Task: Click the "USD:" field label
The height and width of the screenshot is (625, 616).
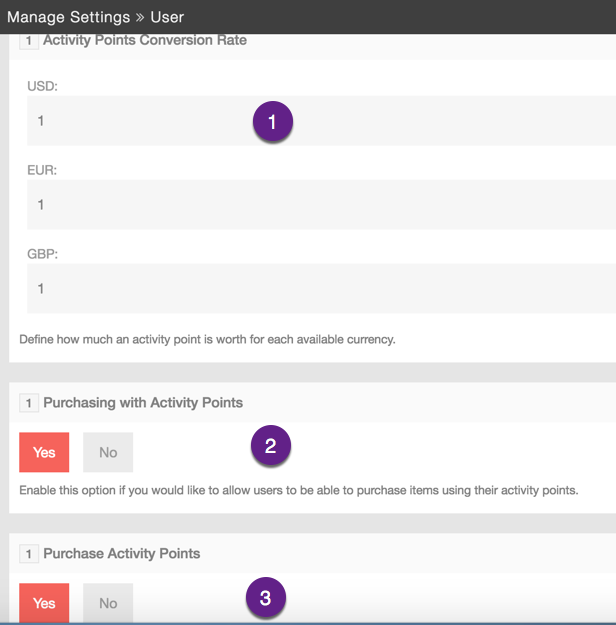Action: (42, 86)
